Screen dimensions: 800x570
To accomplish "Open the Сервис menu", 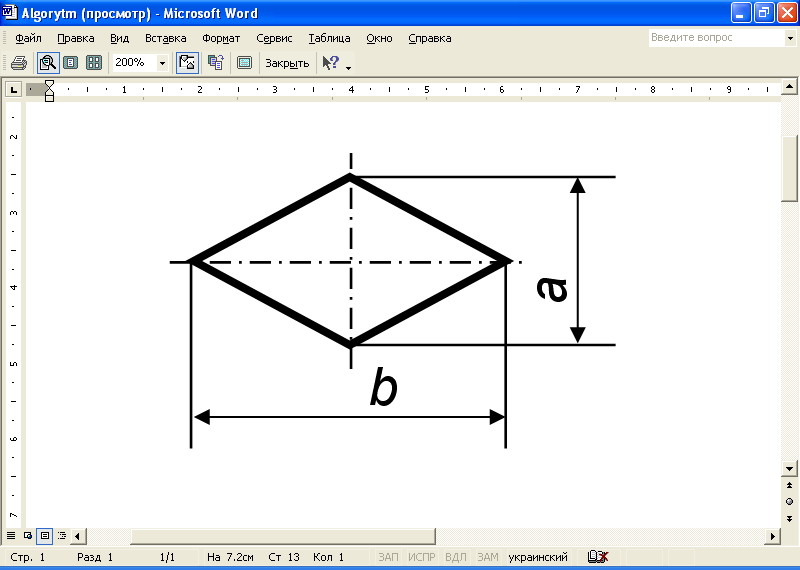I will [274, 38].
